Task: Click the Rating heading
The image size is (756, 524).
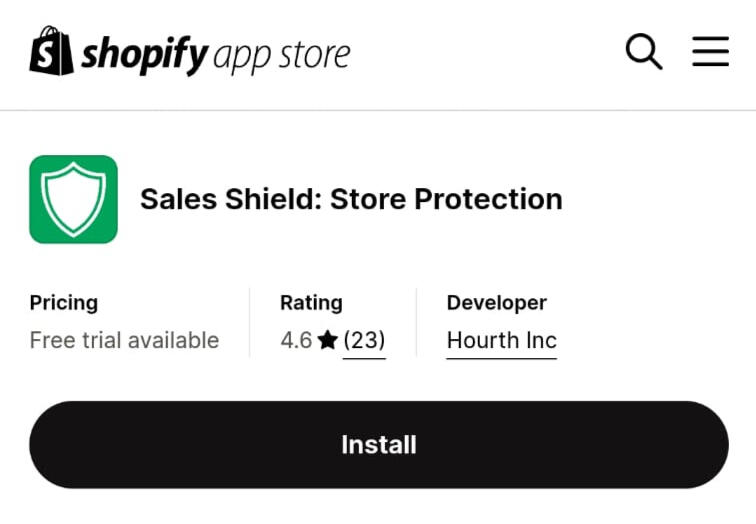Action: (x=311, y=303)
